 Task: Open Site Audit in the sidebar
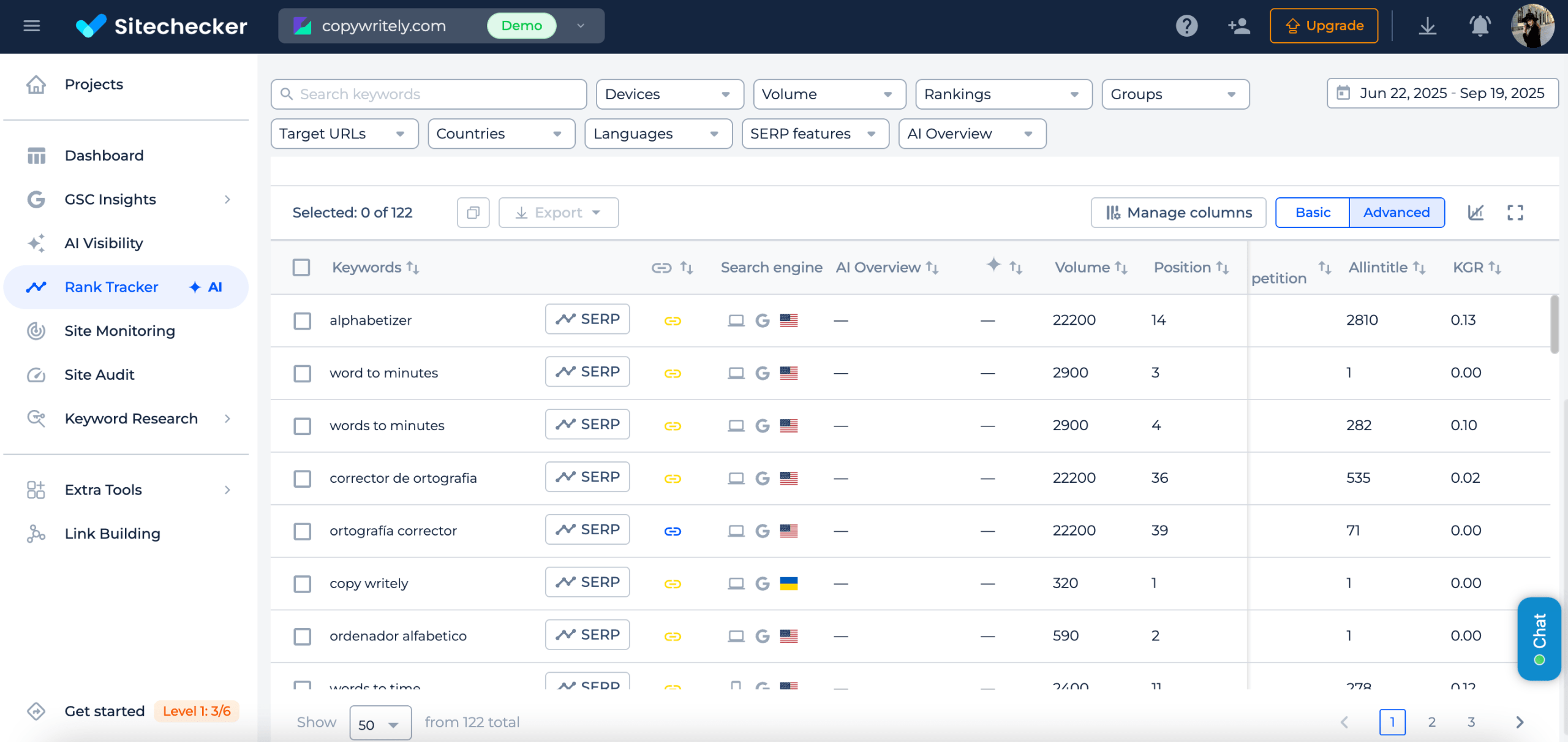[x=99, y=374]
